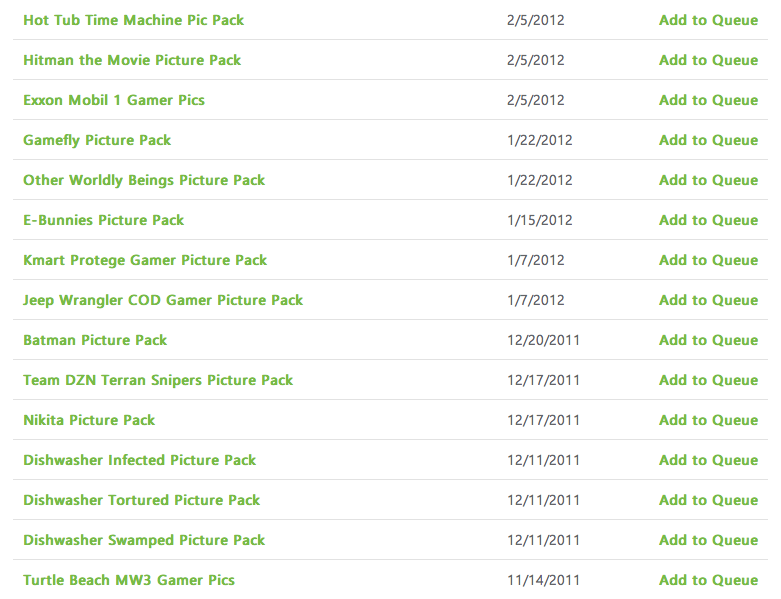The height and width of the screenshot is (599, 781).
Task: Open Kmart Protege Gamer Picture Pack
Action: click(145, 260)
